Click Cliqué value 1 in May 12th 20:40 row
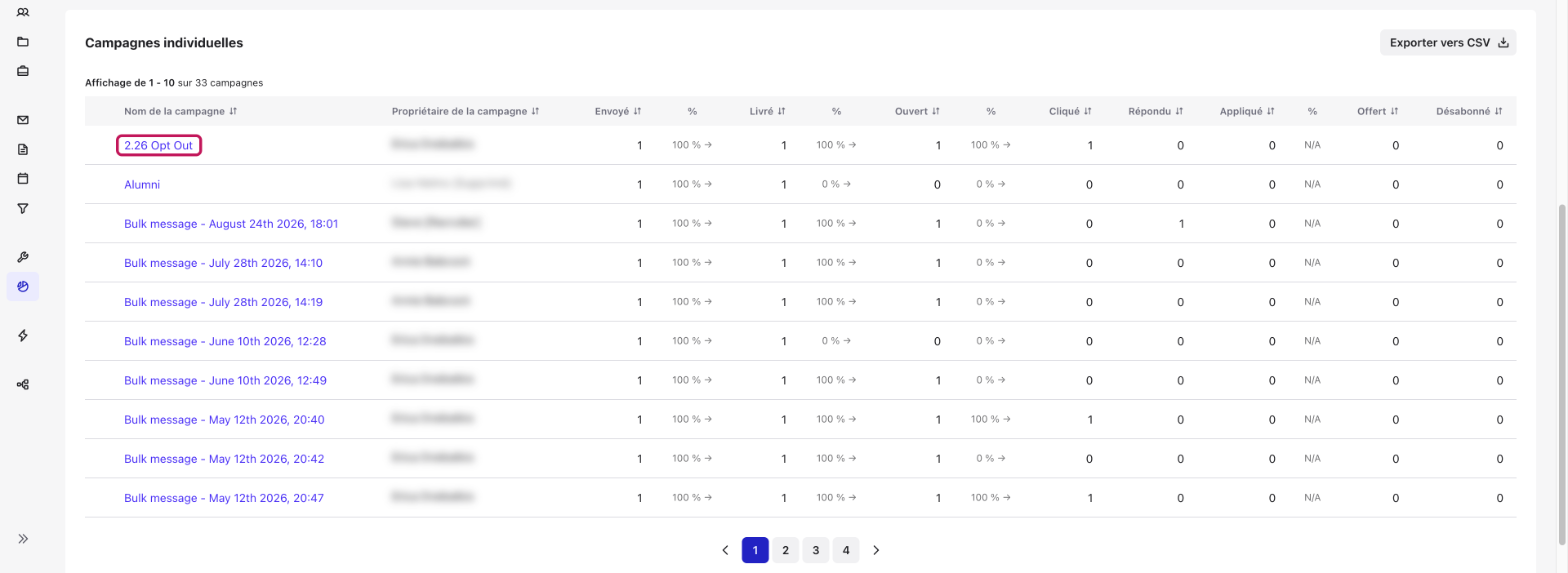Viewport: 1568px width, 573px height. click(x=1090, y=420)
